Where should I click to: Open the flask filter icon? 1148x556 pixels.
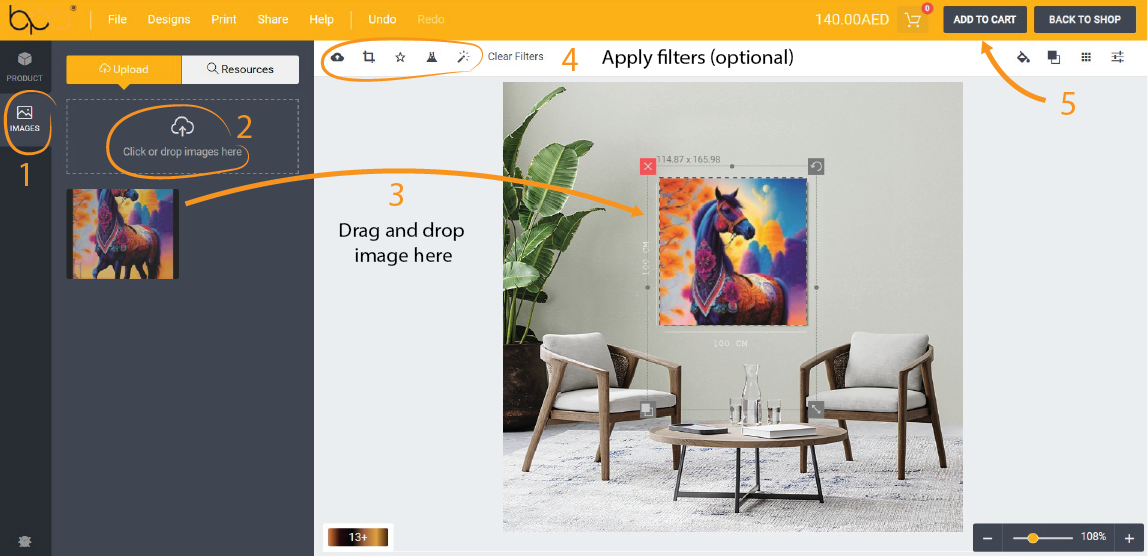point(431,57)
